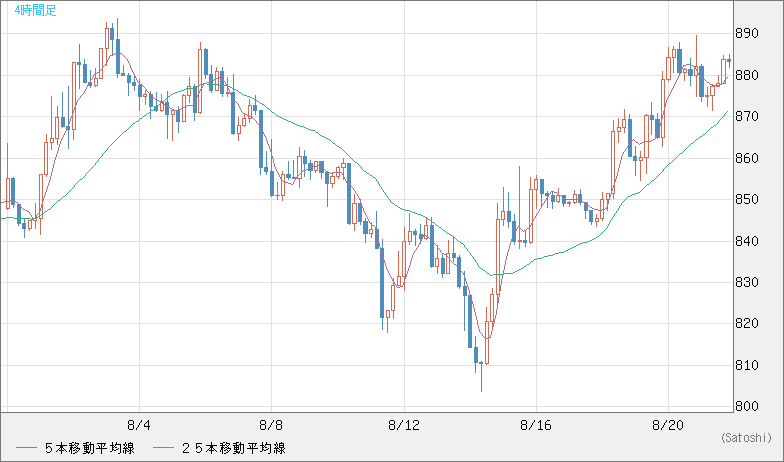Click the 8/12 date axis label
The image size is (784, 462).
click(x=404, y=426)
